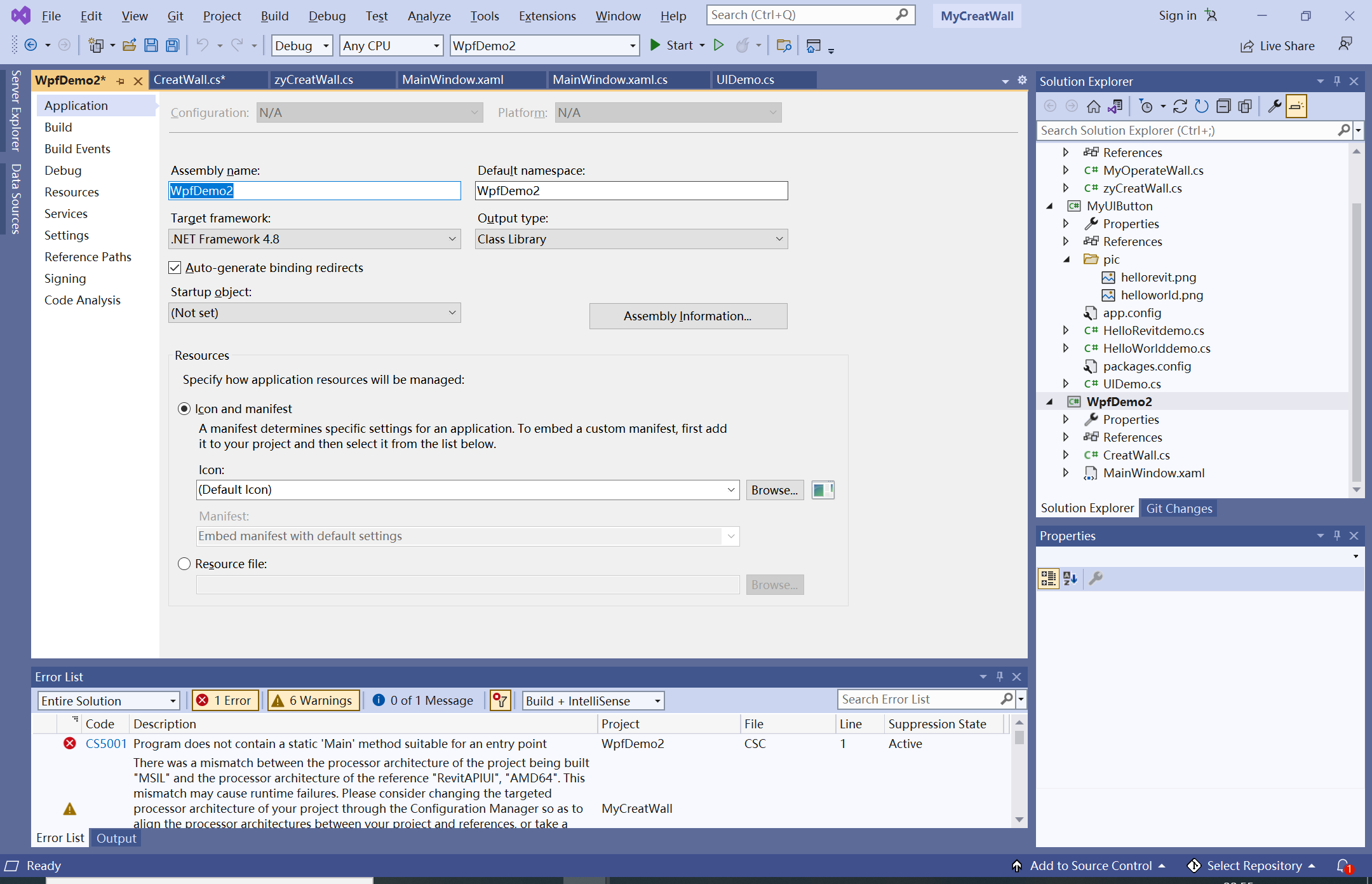This screenshot has height=884, width=1372.
Task: Click Collapse All in Solution Explorer toolbar
Action: 1223,106
